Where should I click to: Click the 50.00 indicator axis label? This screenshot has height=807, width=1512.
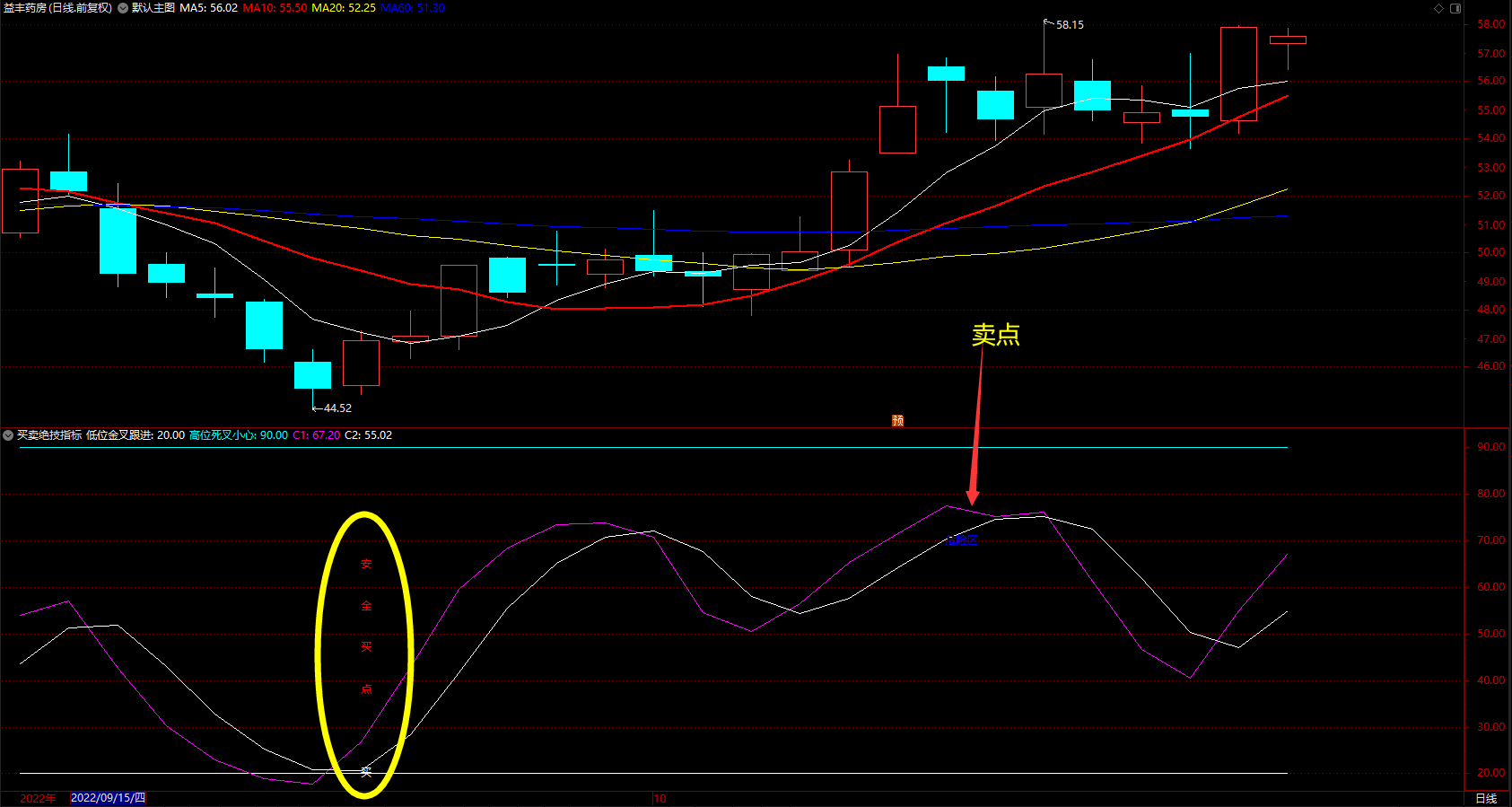point(1491,634)
